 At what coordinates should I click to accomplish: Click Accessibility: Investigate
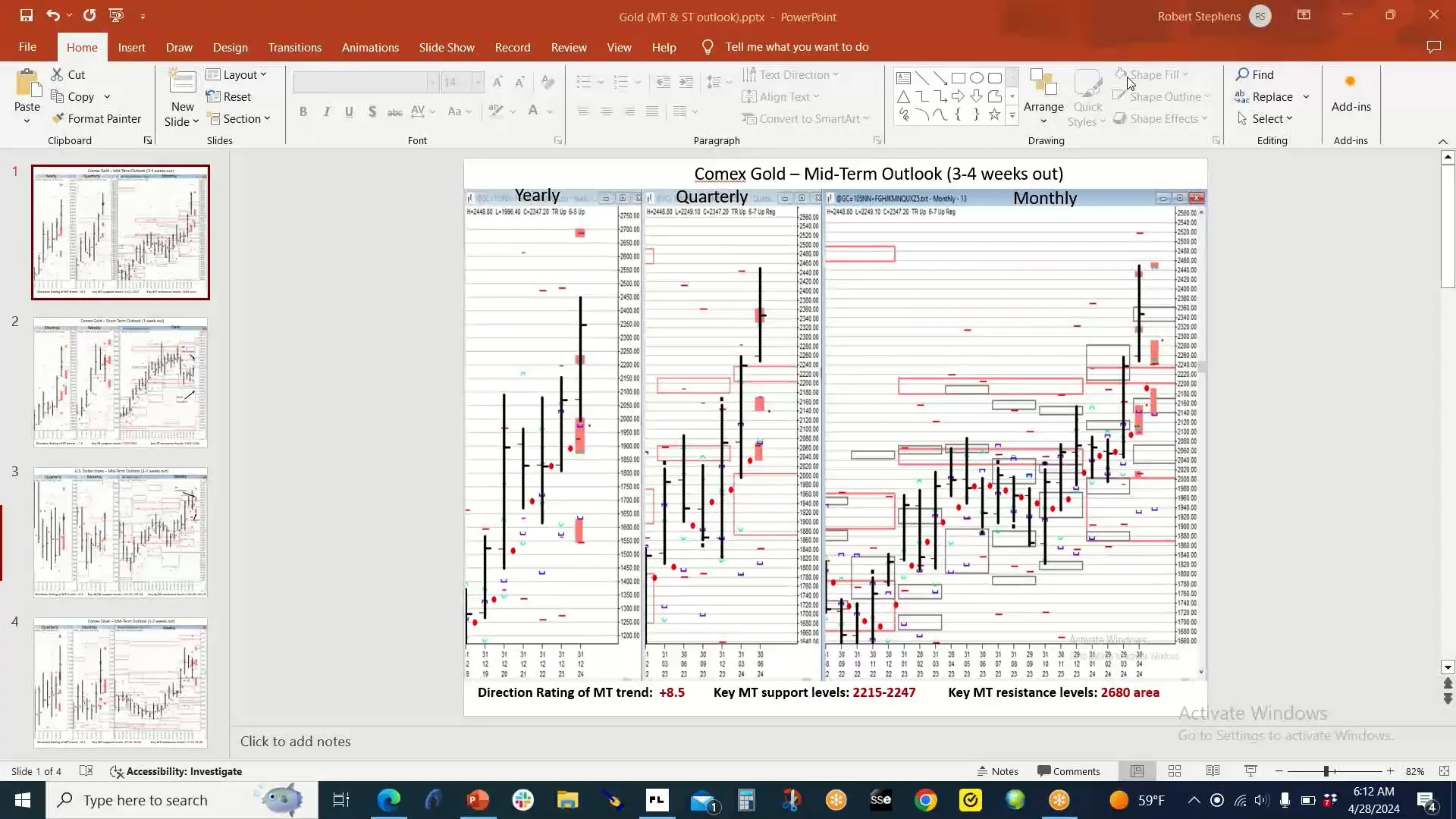[176, 771]
